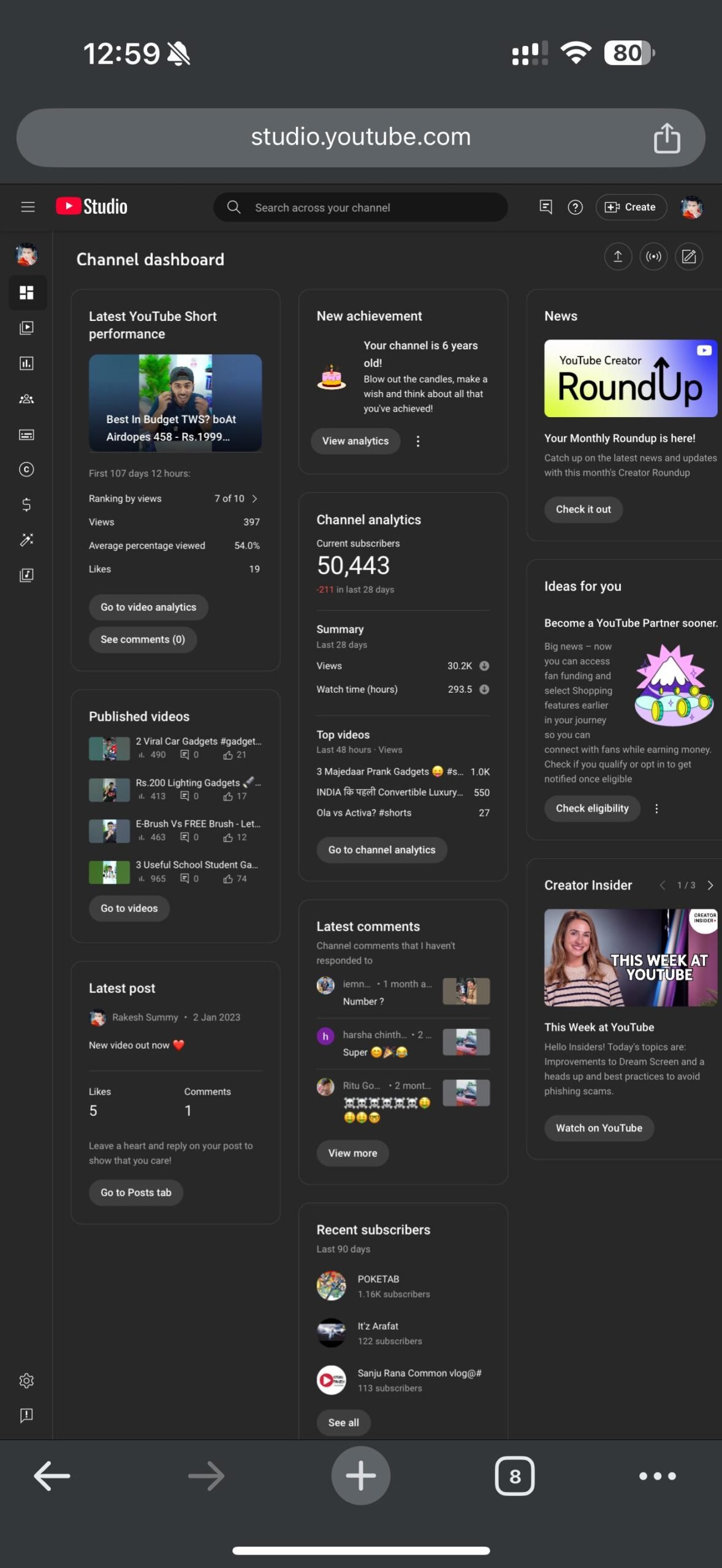
Task: Open the Content section in sidebar
Action: click(26, 328)
